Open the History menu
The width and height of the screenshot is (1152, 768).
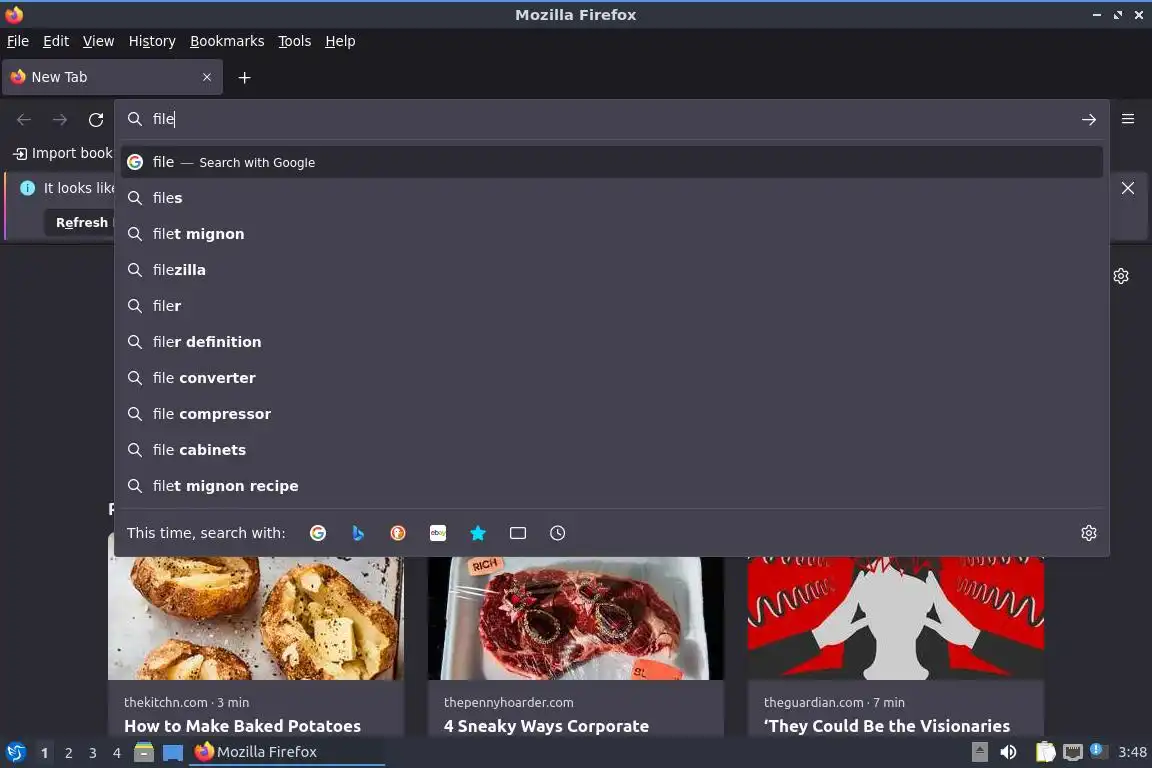click(x=152, y=41)
